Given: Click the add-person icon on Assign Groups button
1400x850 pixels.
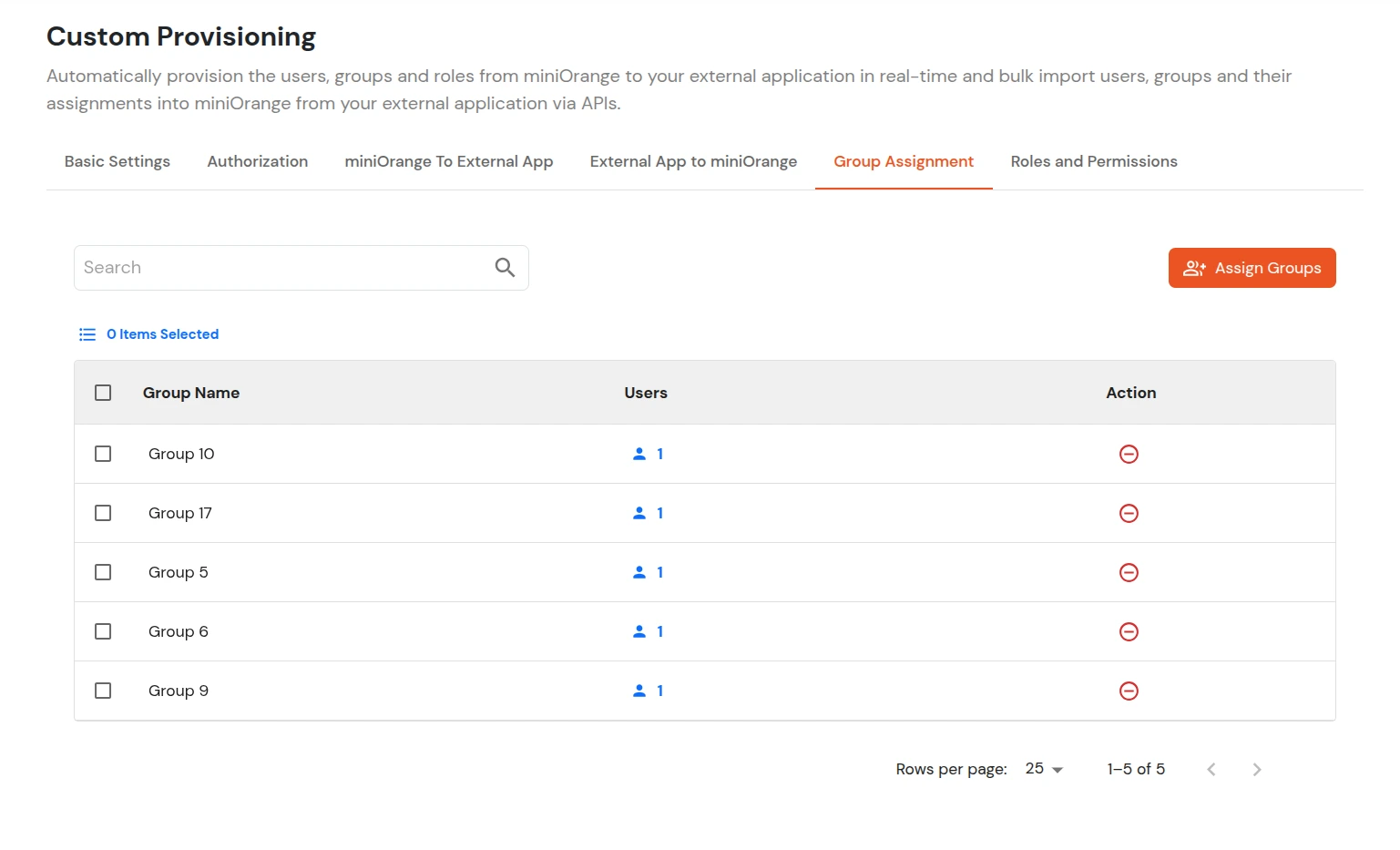Looking at the screenshot, I should [1194, 268].
